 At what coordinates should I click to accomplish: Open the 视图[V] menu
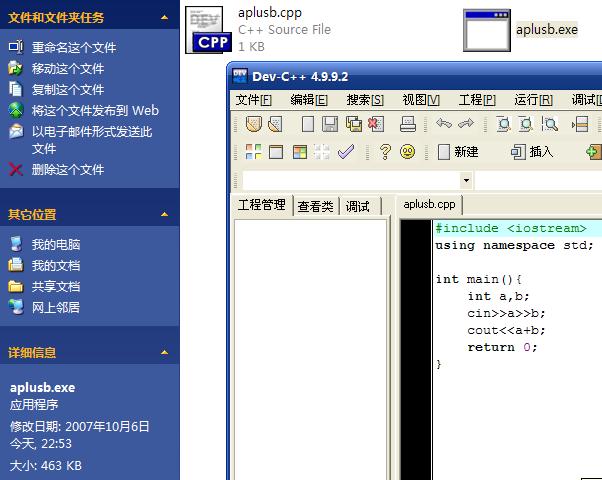coord(421,100)
